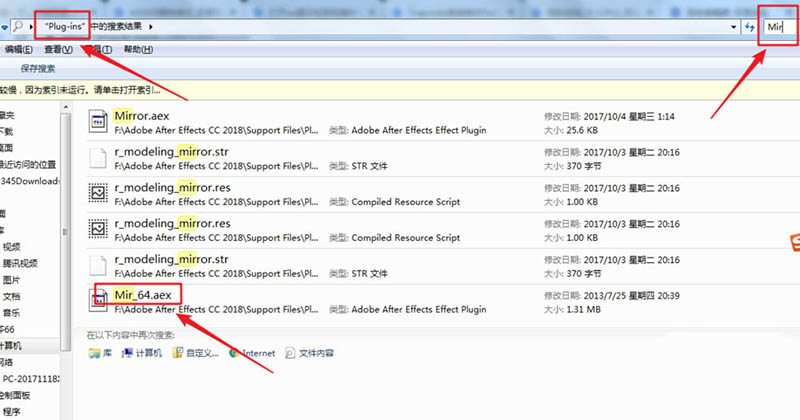Click the folder path under Mir_64.aex
800x420 pixels.
[x=216, y=309]
